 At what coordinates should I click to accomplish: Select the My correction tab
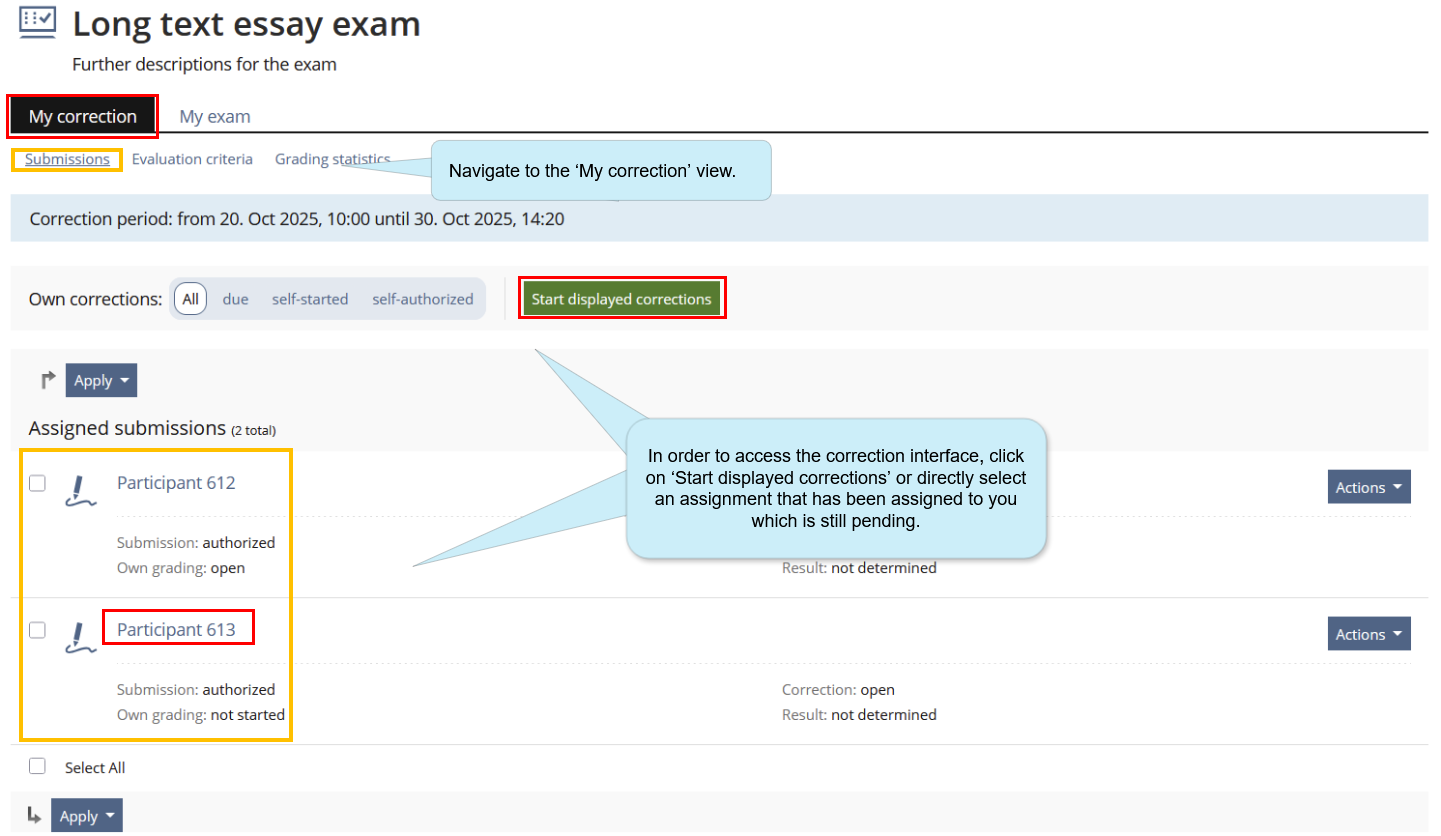(x=82, y=116)
